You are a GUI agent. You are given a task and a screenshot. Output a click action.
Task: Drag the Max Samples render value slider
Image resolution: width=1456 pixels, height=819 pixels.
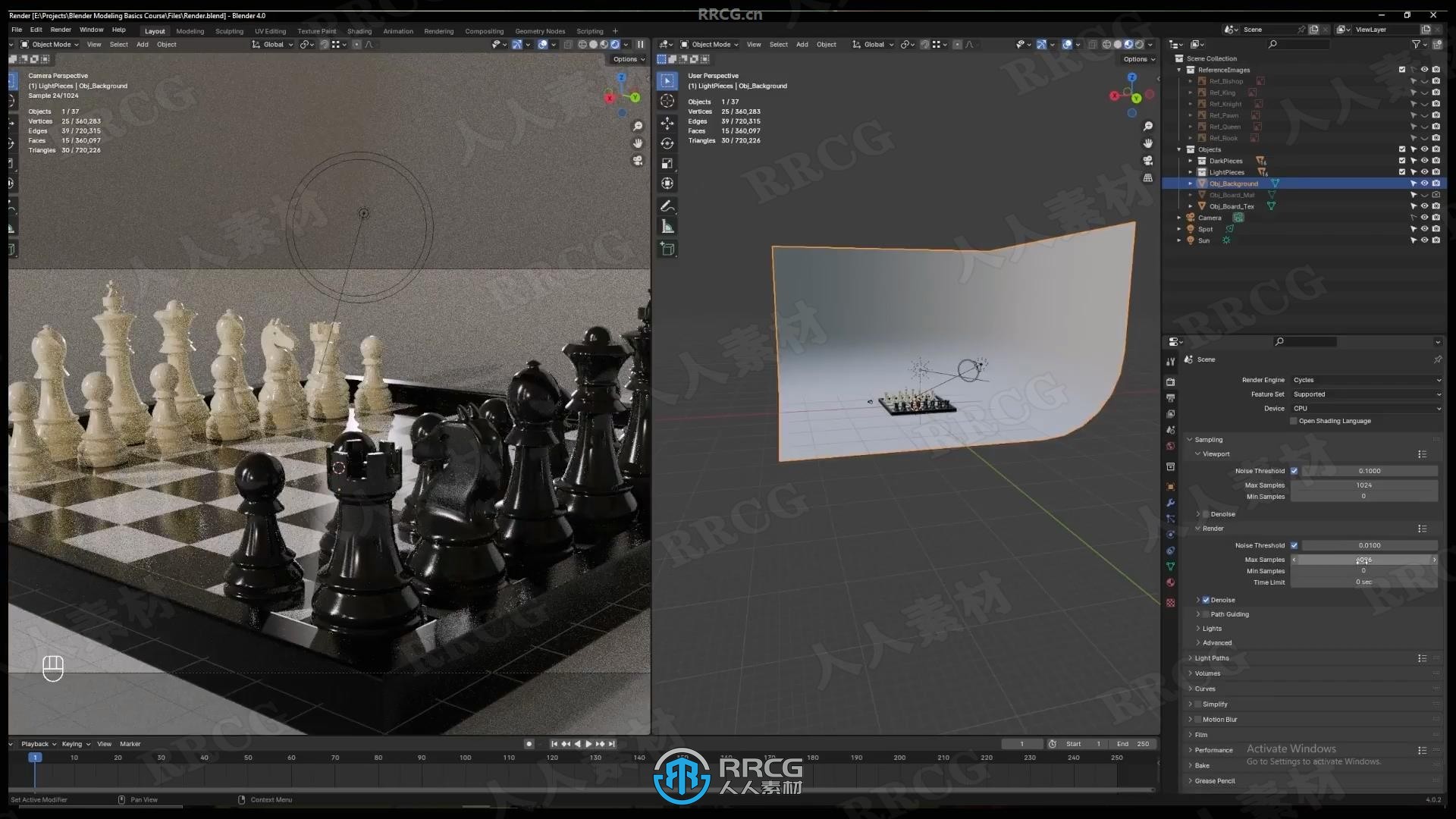pyautogui.click(x=1363, y=559)
